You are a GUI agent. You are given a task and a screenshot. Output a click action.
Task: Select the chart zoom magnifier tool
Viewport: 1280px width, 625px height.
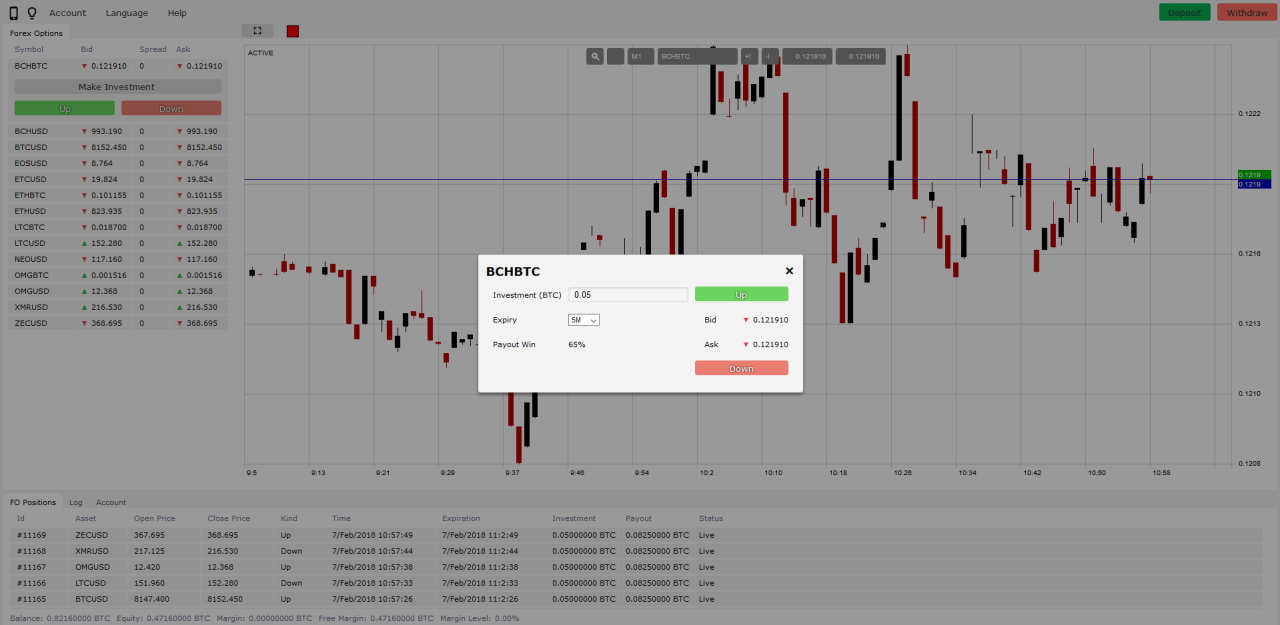596,56
